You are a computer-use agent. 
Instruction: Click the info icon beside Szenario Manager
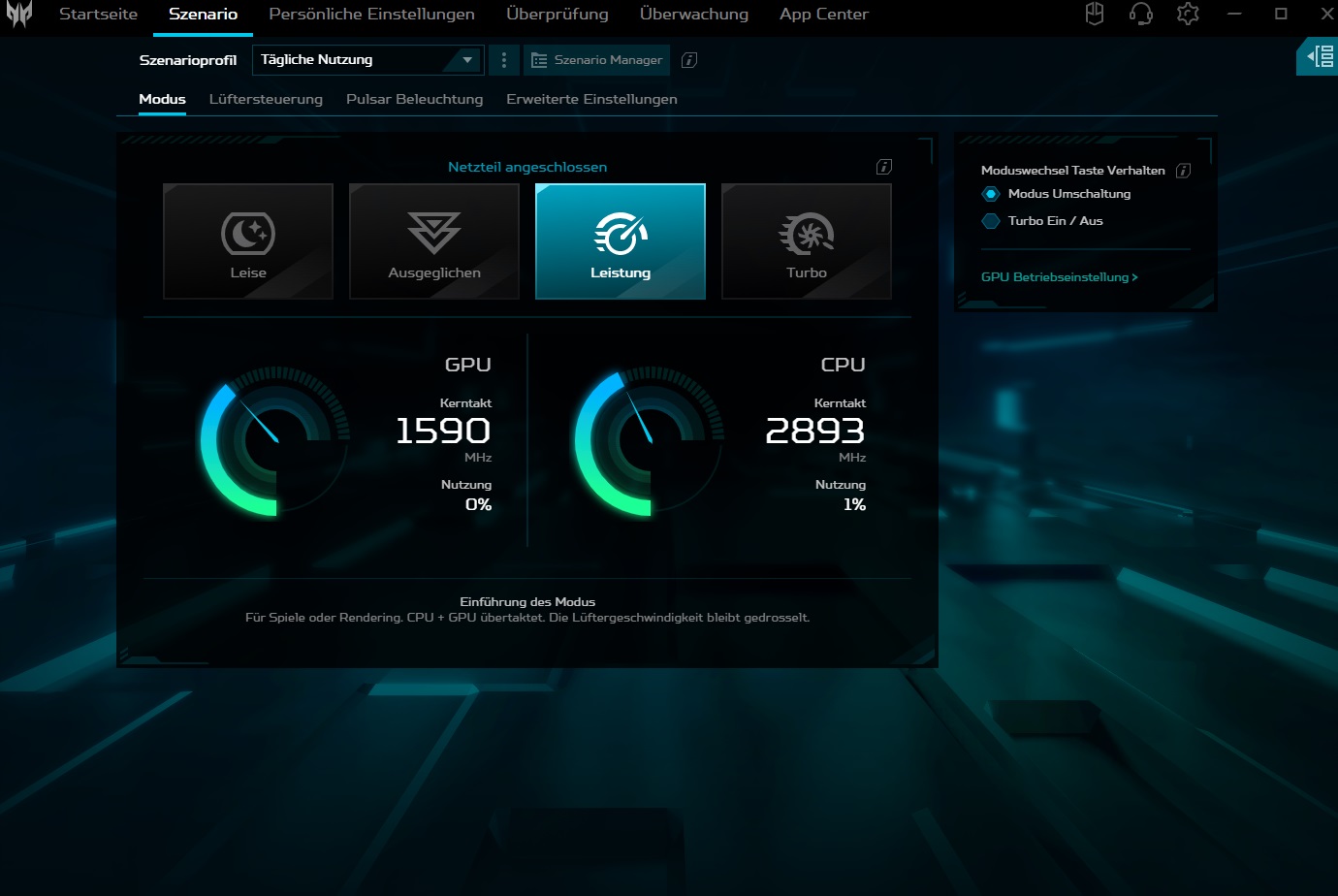tap(689, 60)
